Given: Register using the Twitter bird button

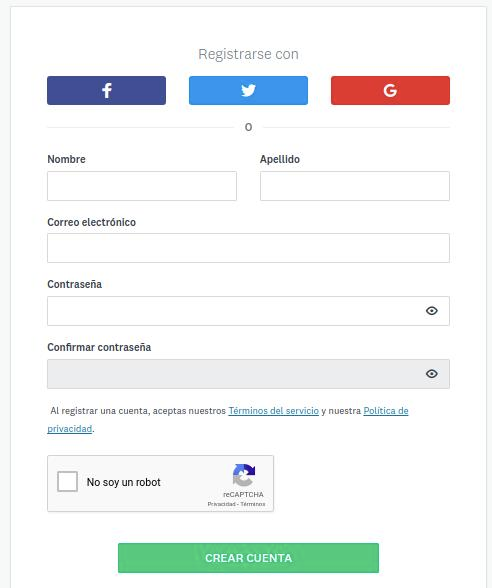Looking at the screenshot, I should (248, 90).
